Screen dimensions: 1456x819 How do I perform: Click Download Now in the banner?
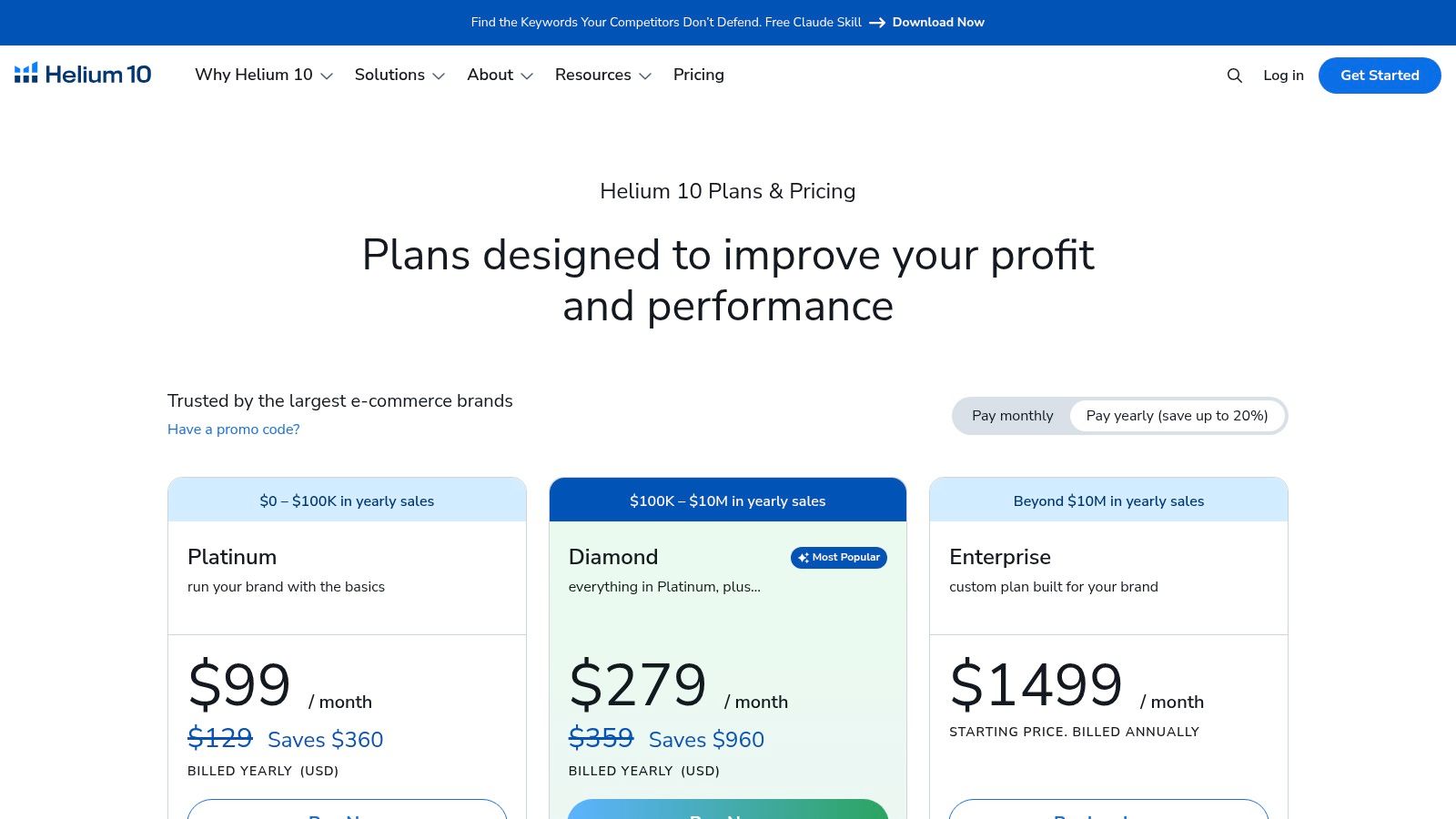point(938,23)
